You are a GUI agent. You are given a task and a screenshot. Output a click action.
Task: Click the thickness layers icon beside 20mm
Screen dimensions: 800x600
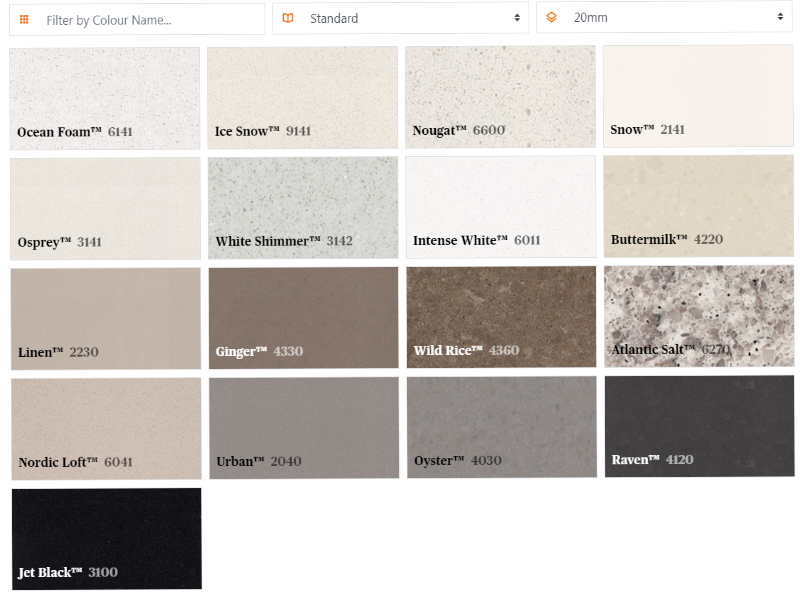point(553,17)
